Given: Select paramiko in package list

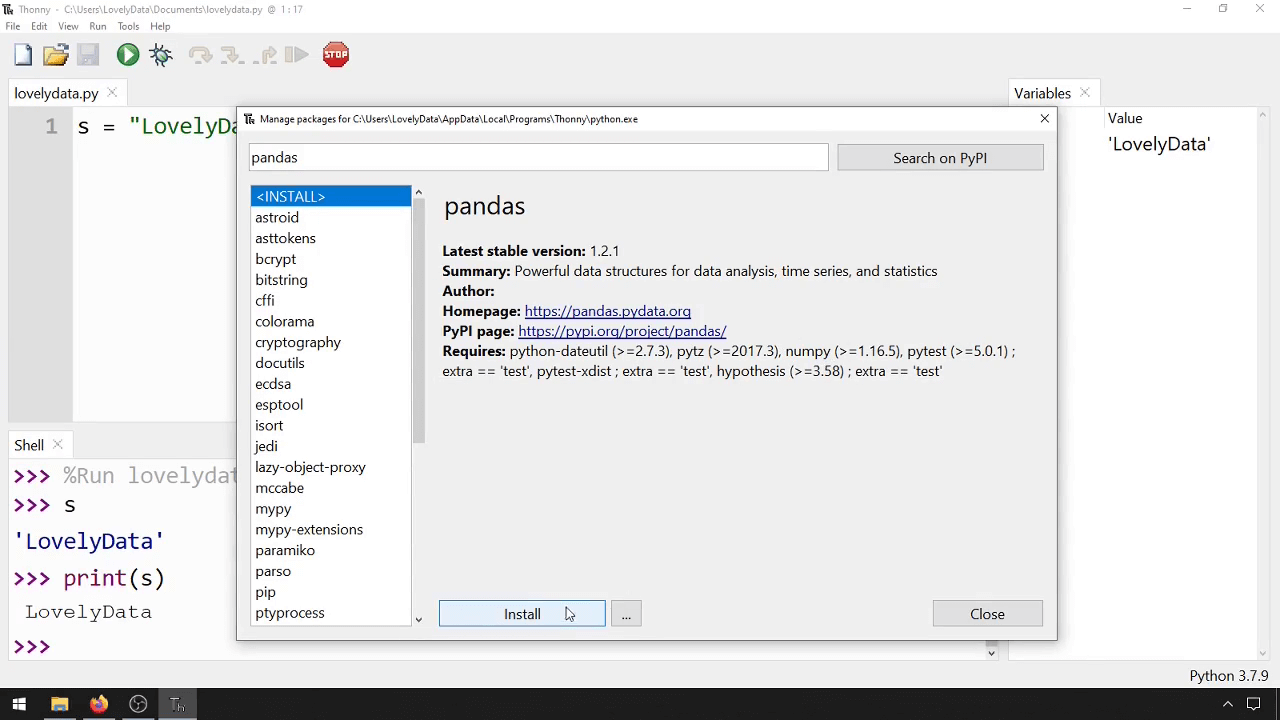Looking at the screenshot, I should tap(330, 550).
